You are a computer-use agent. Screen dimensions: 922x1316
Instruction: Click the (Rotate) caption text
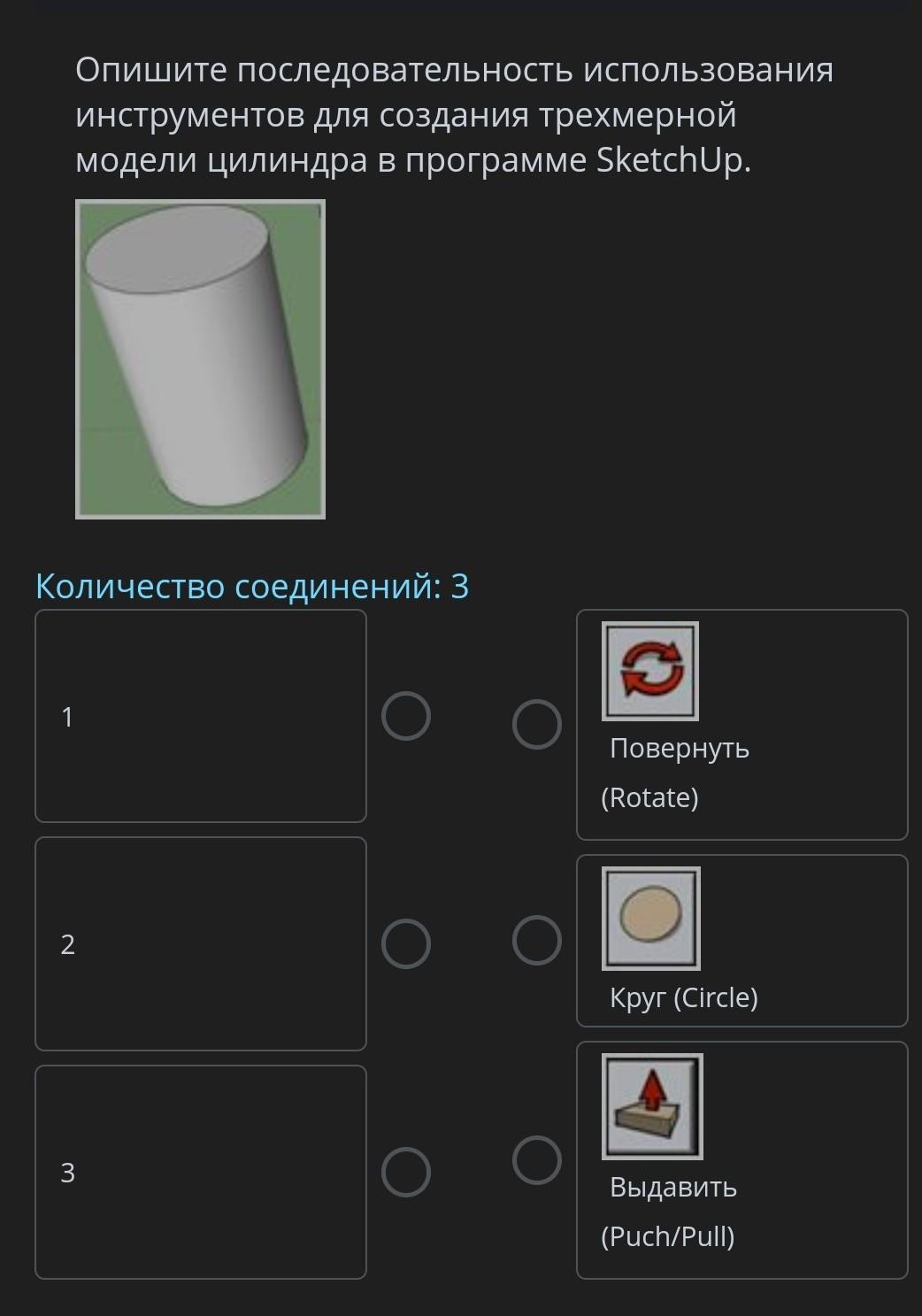(x=650, y=797)
